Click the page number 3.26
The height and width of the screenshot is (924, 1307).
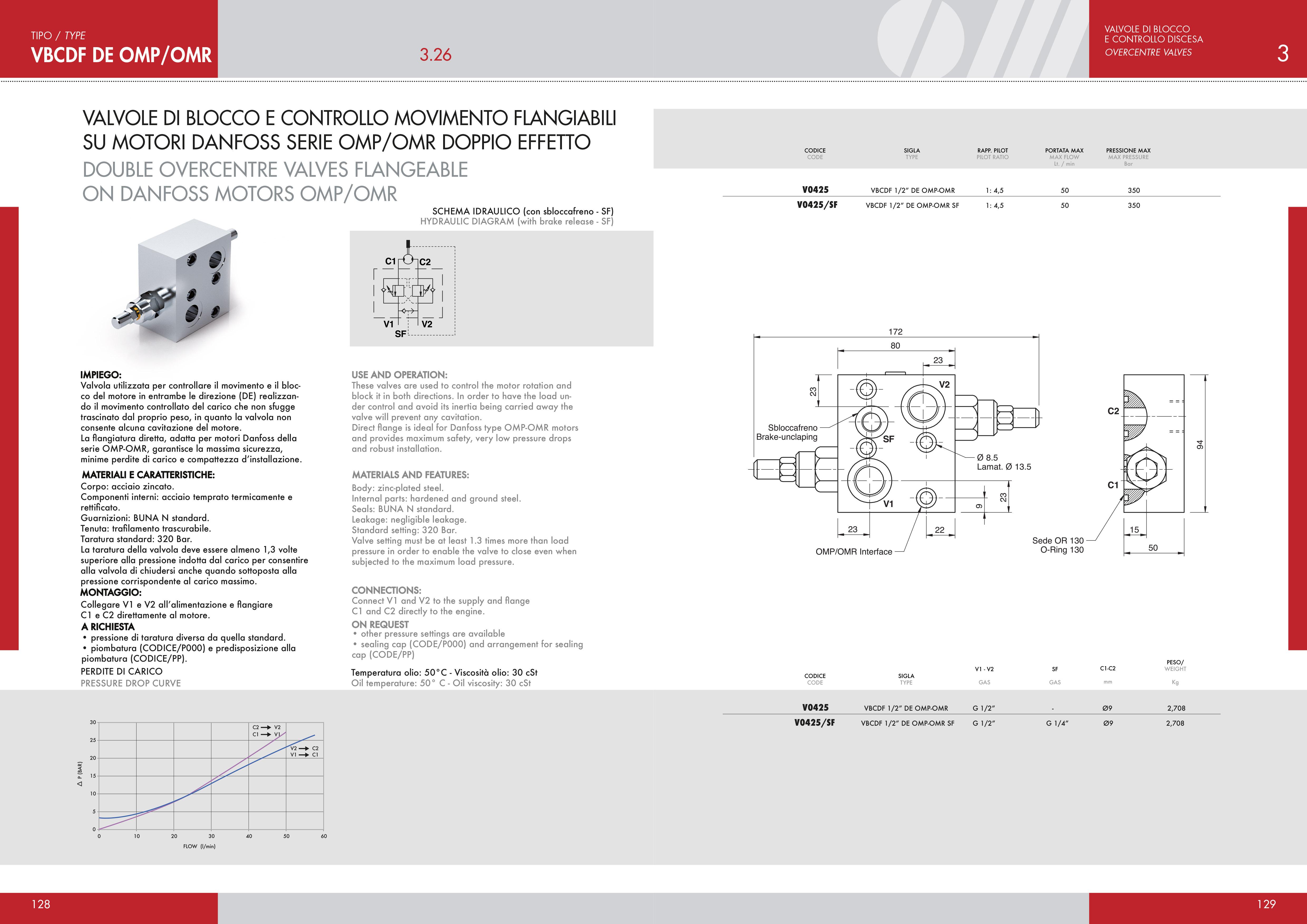[435, 55]
